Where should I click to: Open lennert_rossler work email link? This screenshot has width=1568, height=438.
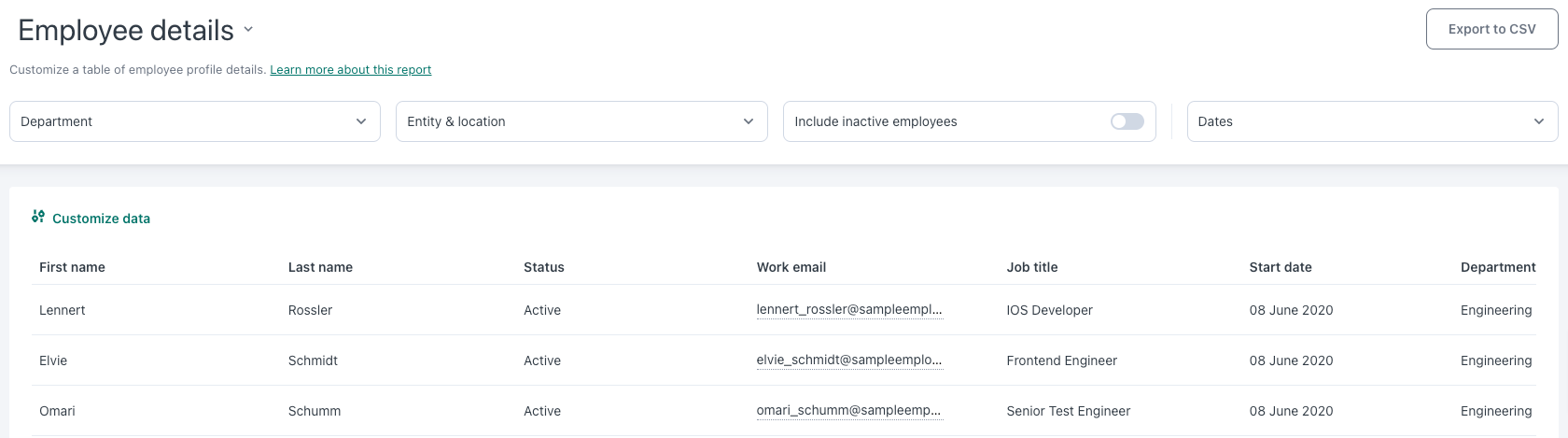tap(849, 310)
